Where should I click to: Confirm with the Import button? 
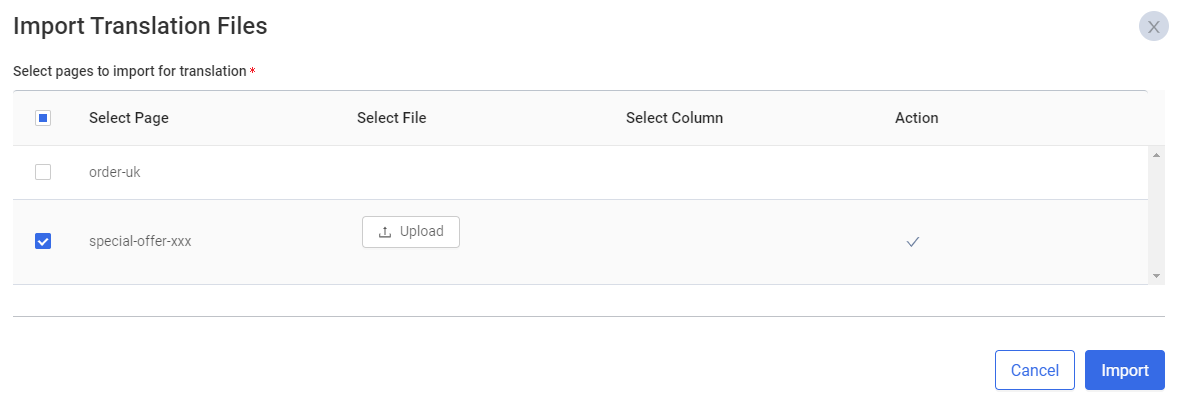[1125, 370]
